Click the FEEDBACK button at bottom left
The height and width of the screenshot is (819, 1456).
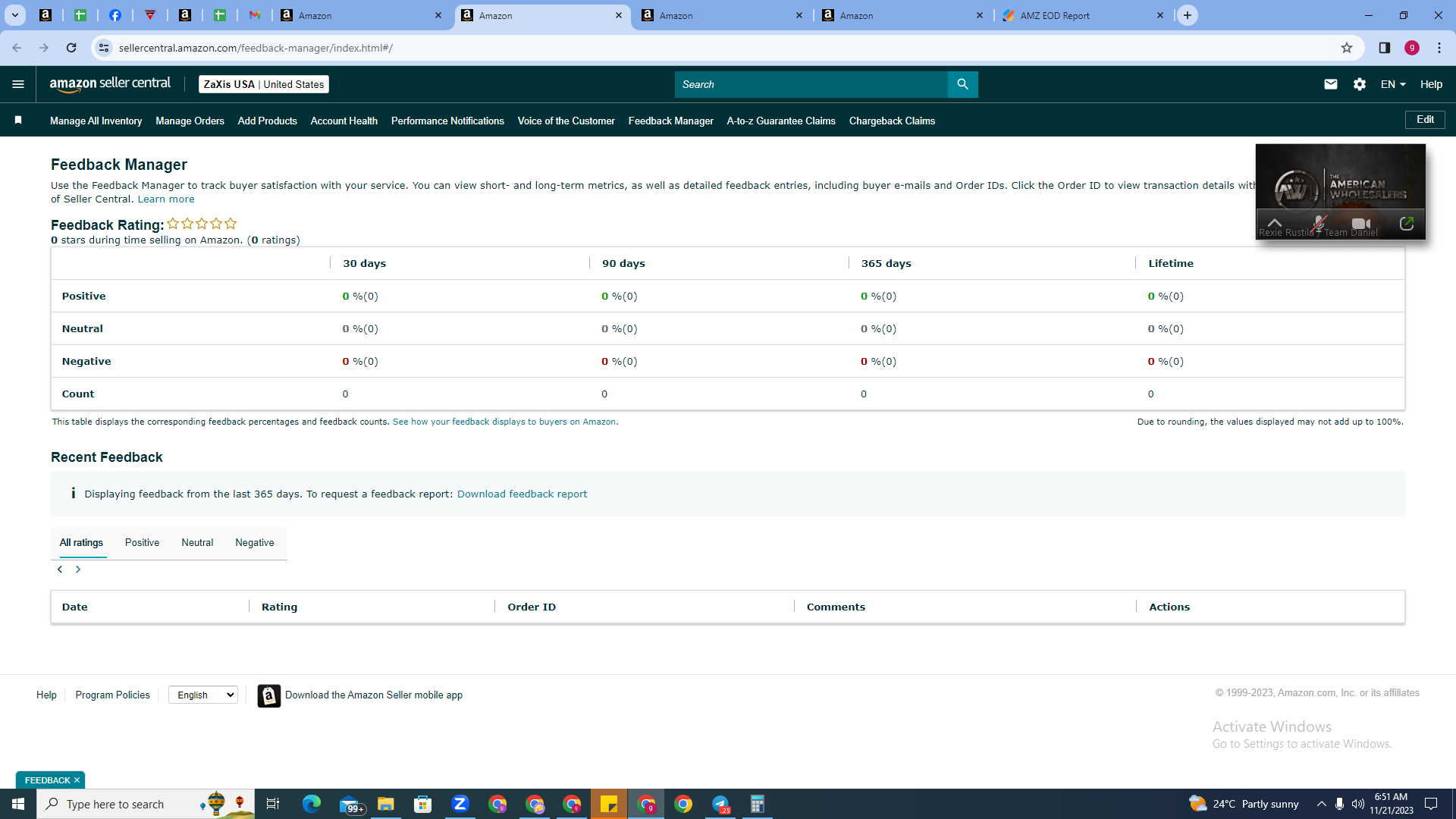(x=47, y=780)
